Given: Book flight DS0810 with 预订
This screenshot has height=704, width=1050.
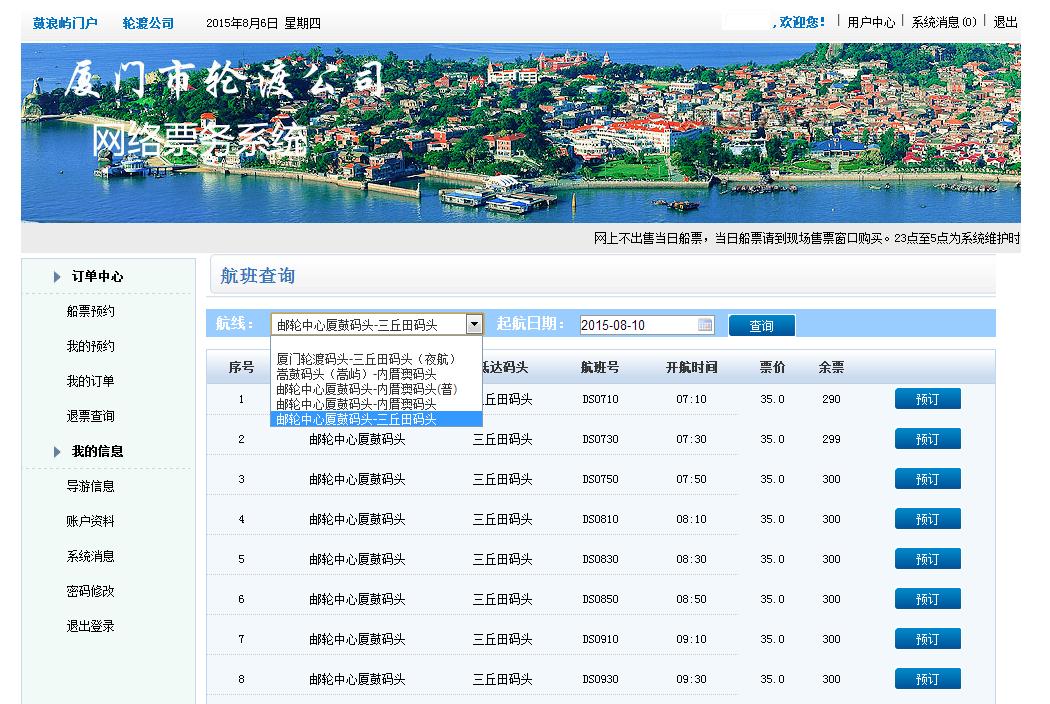Looking at the screenshot, I should coord(927,518).
